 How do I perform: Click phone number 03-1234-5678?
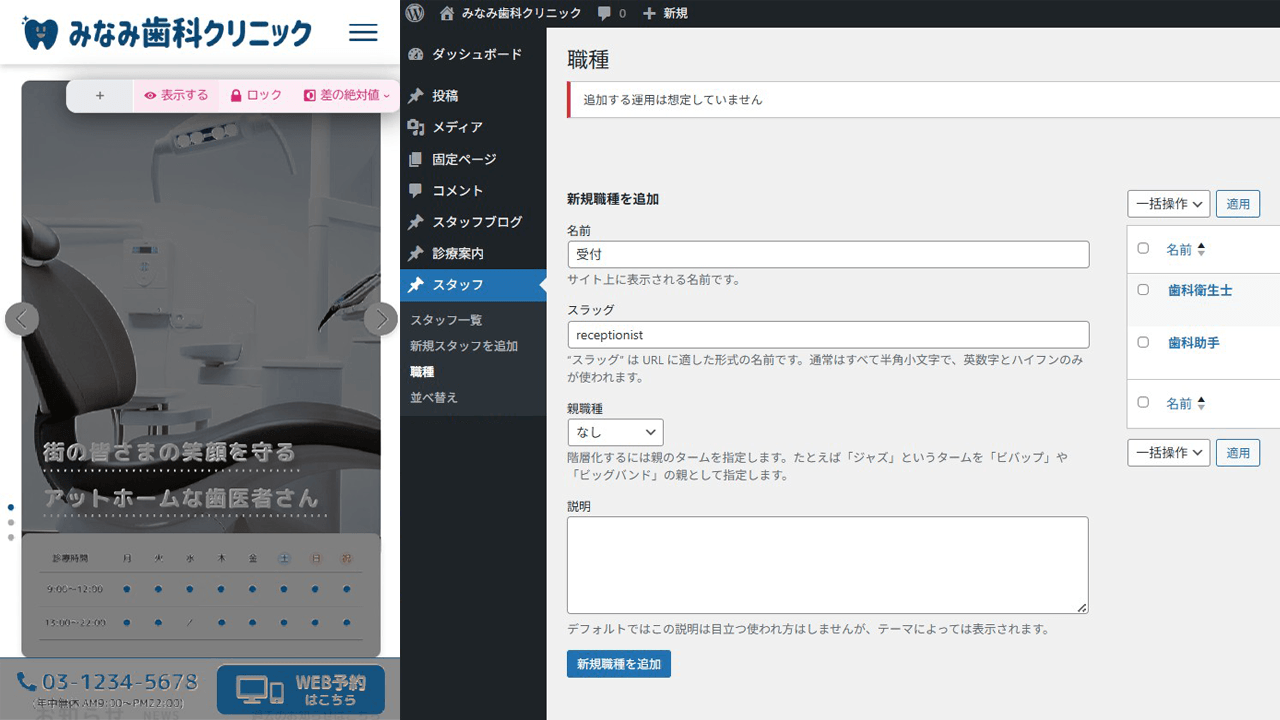pos(120,682)
